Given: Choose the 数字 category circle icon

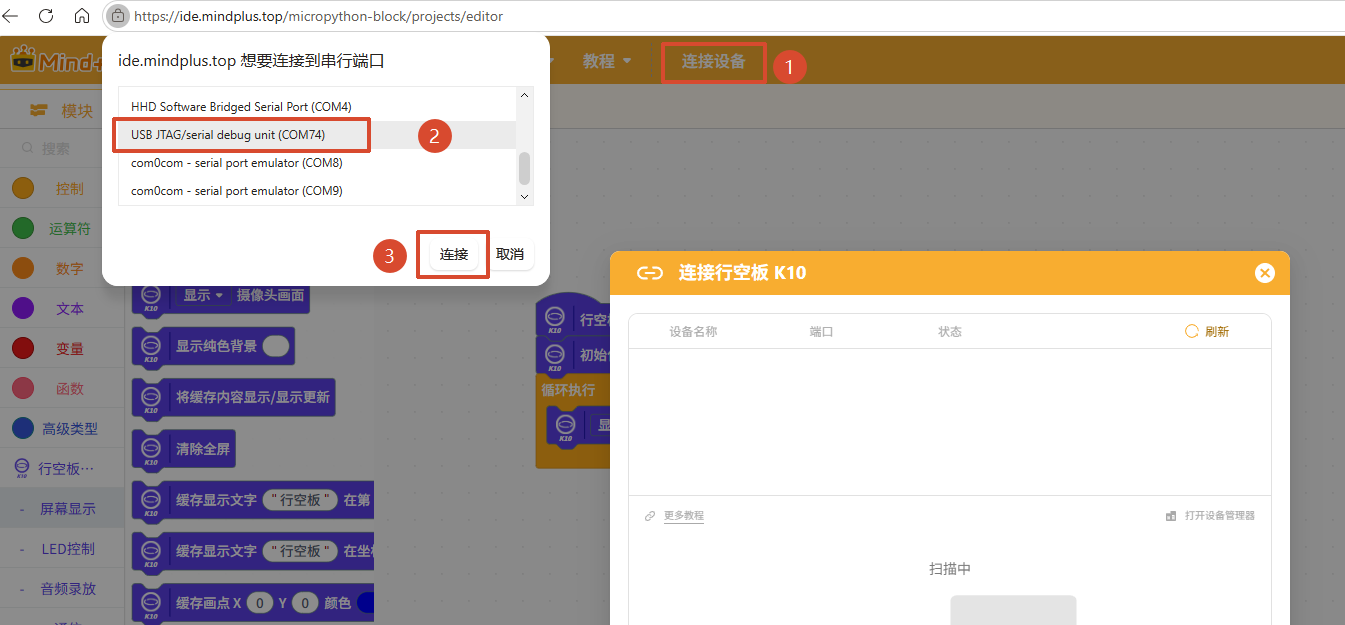Looking at the screenshot, I should point(23,268).
